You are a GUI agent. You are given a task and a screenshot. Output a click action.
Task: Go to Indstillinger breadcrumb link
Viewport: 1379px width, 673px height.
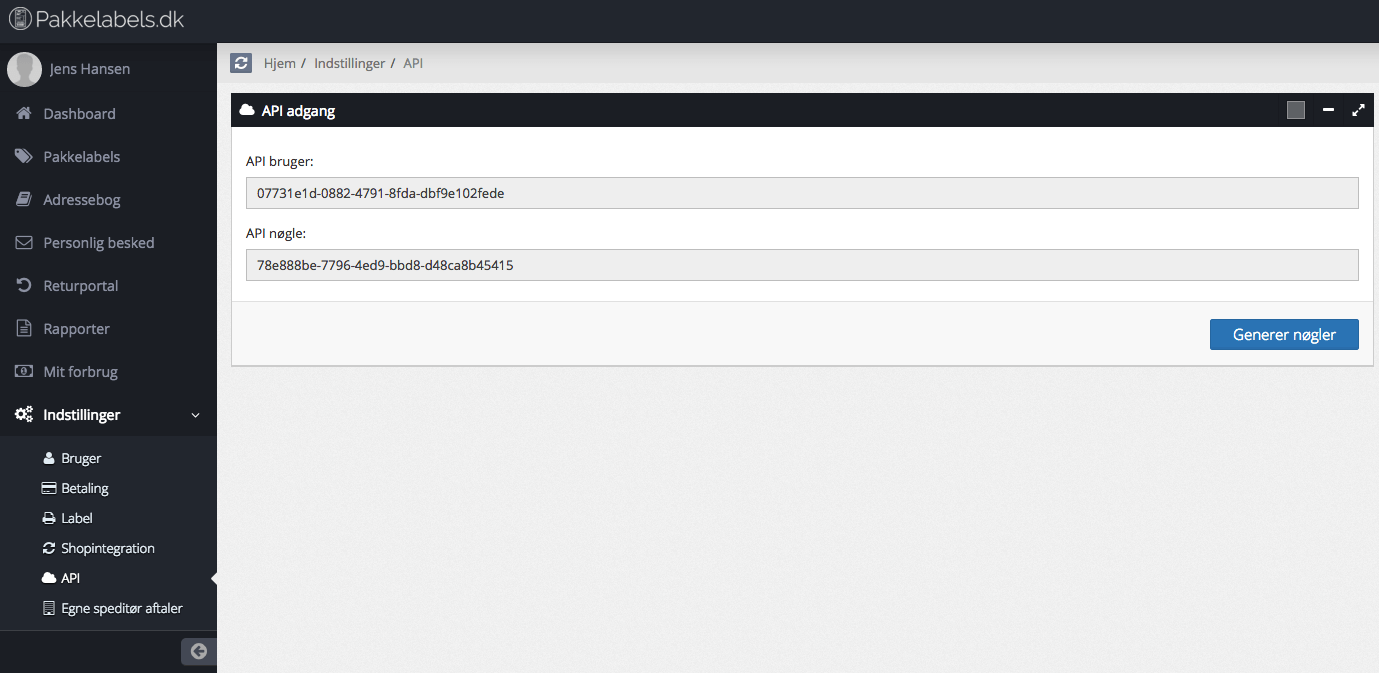(x=349, y=63)
